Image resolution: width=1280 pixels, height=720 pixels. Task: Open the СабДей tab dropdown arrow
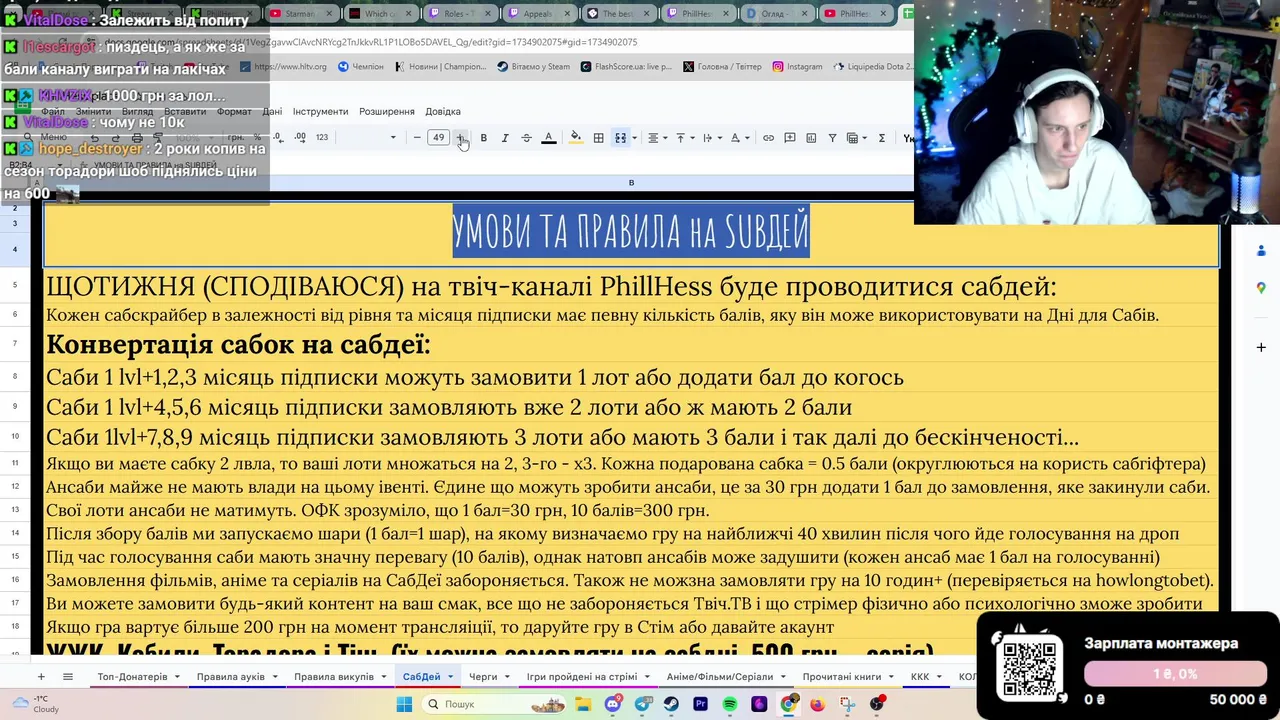(x=450, y=677)
